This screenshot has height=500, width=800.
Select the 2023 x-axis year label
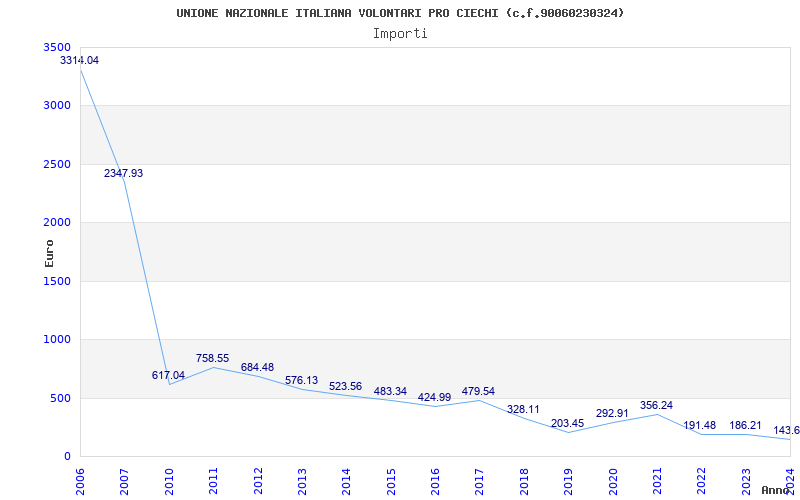[745, 481]
